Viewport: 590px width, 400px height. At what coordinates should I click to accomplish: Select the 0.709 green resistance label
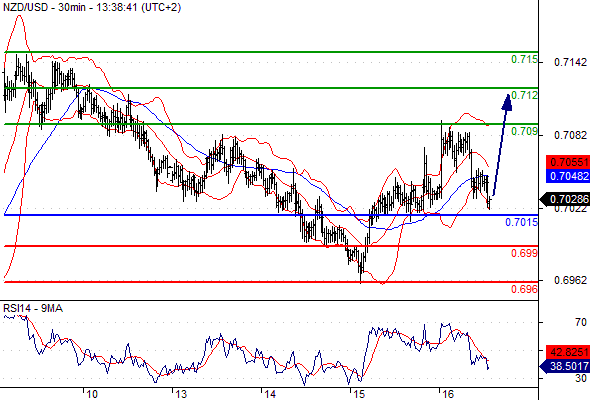(x=524, y=131)
